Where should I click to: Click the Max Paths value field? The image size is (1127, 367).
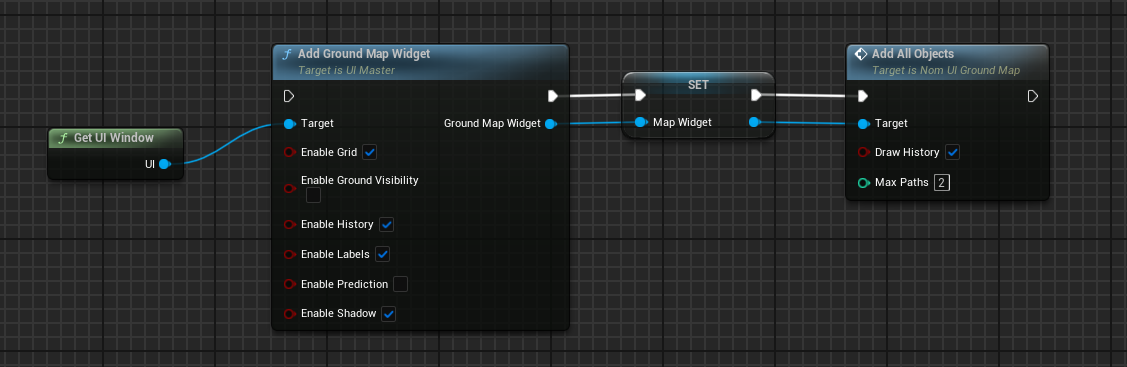coord(942,182)
